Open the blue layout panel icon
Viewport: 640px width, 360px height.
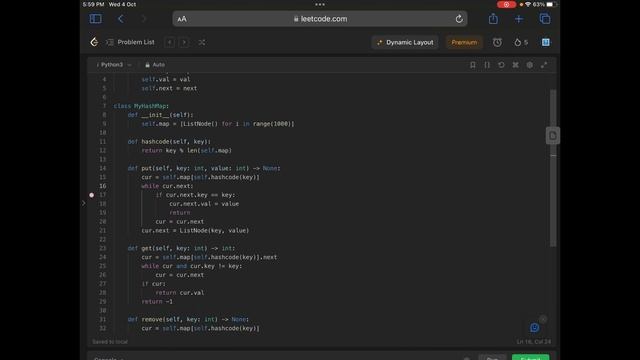(546, 42)
